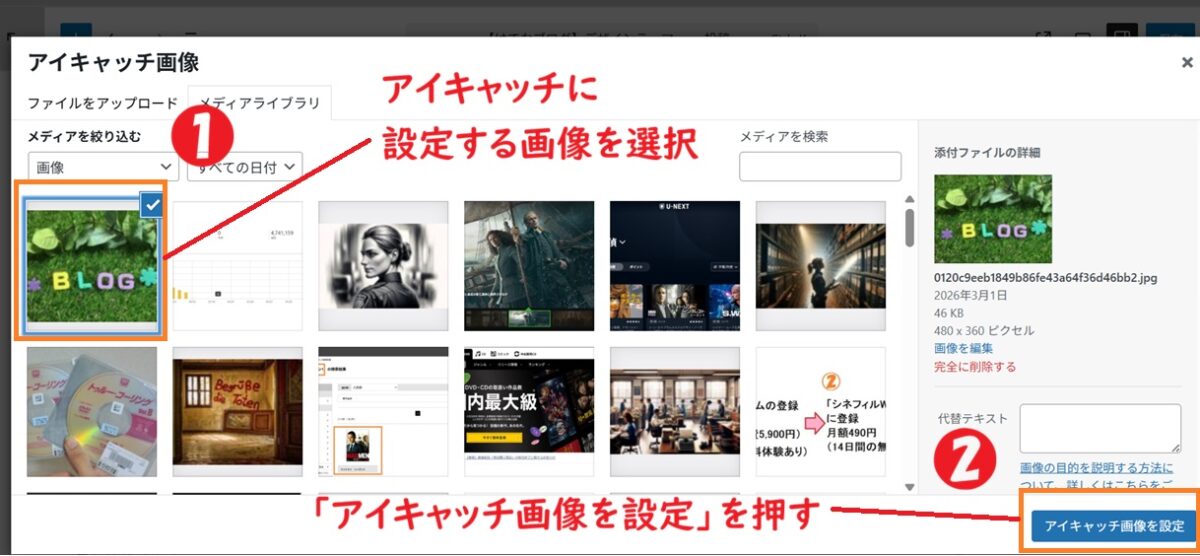This screenshot has height=556, width=1200.
Task: Open the 画像 media type dropdown
Action: click(104, 167)
